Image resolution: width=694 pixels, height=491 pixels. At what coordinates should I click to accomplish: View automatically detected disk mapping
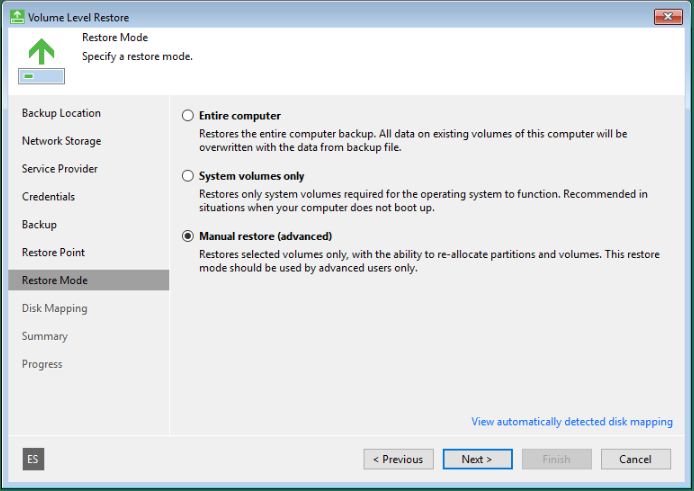571,422
